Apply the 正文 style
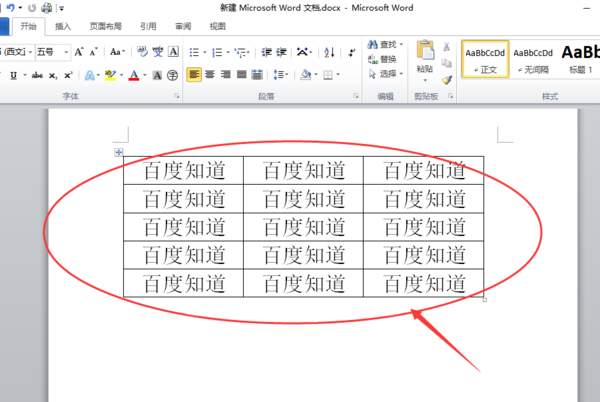This screenshot has height=402, width=600. 485,59
